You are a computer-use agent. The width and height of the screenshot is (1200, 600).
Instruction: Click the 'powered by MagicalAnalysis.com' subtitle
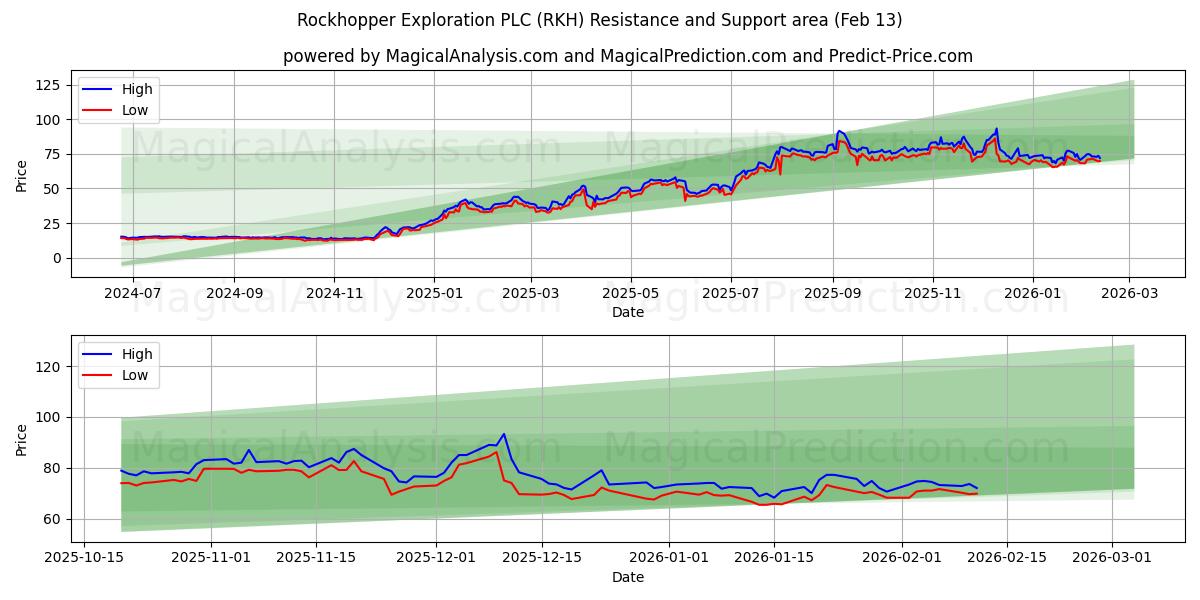[x=628, y=56]
